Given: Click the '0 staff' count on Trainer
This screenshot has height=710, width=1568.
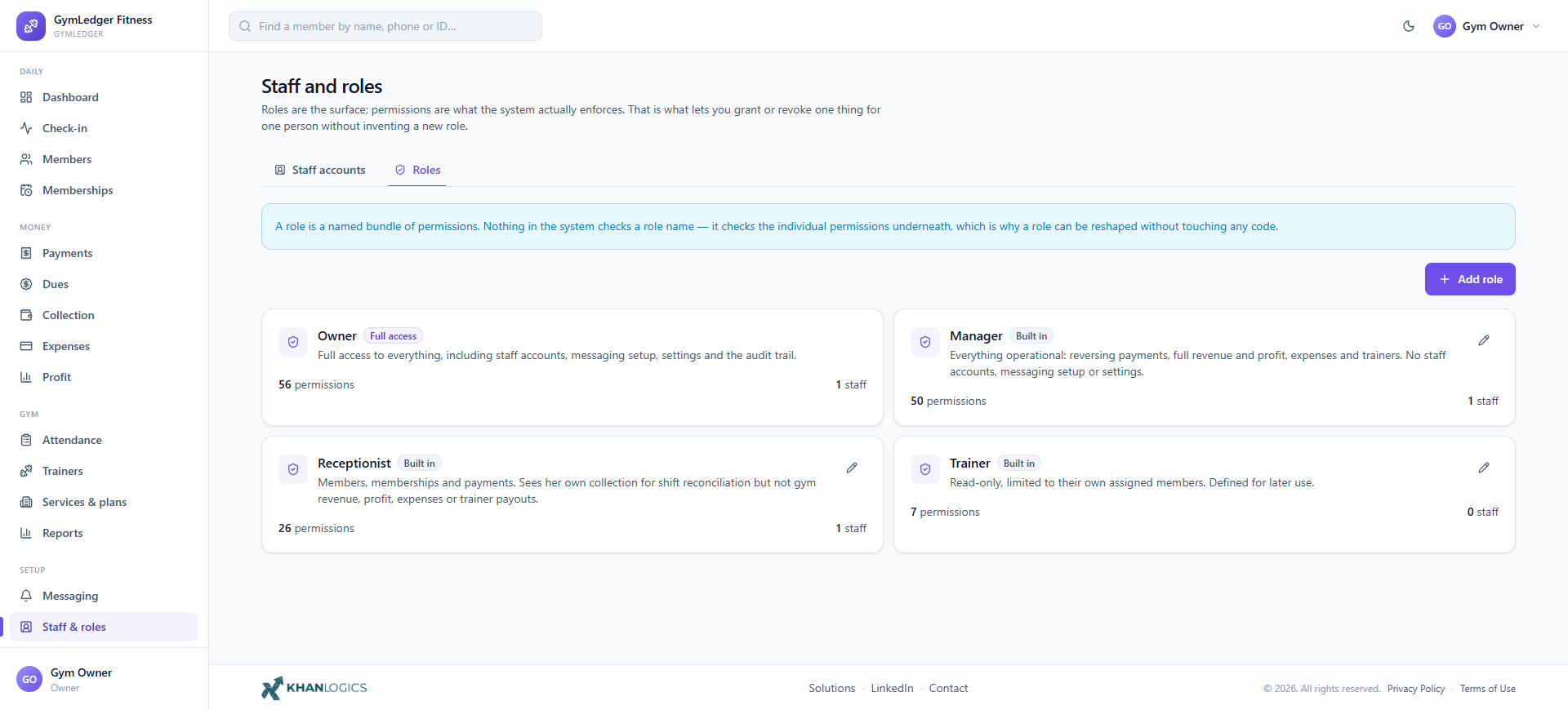Looking at the screenshot, I should [1483, 512].
